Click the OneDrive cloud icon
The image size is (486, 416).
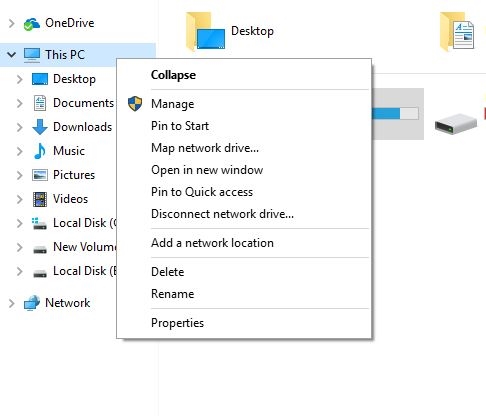(x=32, y=24)
